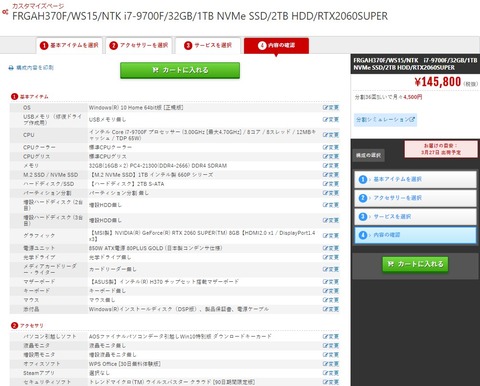
Task: Change the second additional HDD row
Action: coord(331,205)
